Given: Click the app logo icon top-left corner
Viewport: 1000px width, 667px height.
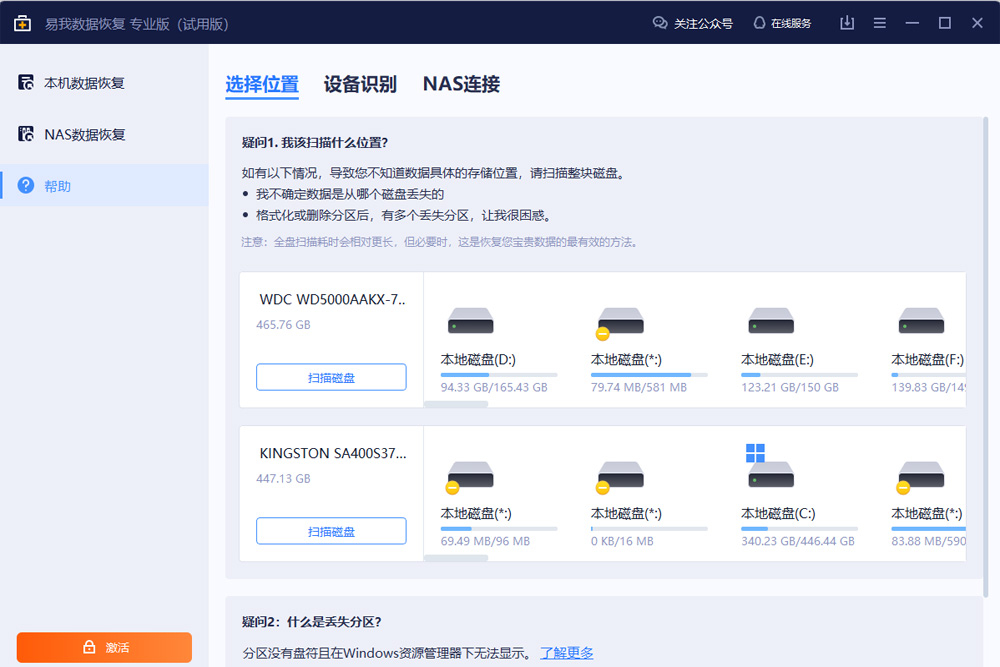Looking at the screenshot, I should pyautogui.click(x=22, y=22).
